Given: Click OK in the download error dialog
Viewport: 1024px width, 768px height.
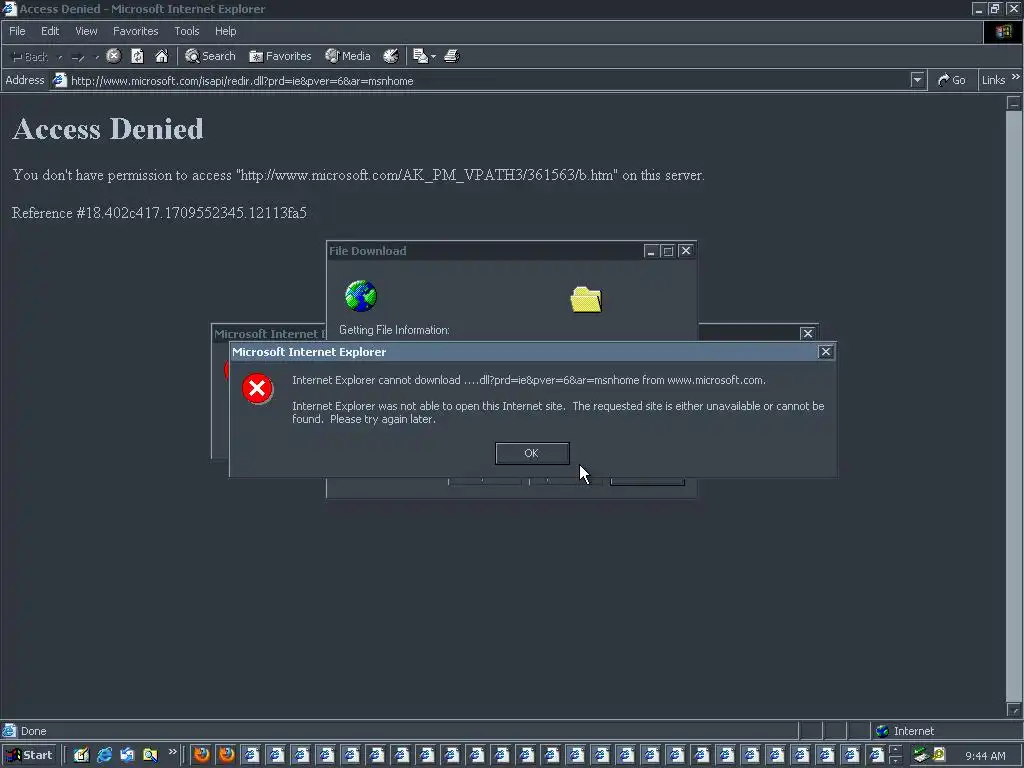Looking at the screenshot, I should [532, 453].
